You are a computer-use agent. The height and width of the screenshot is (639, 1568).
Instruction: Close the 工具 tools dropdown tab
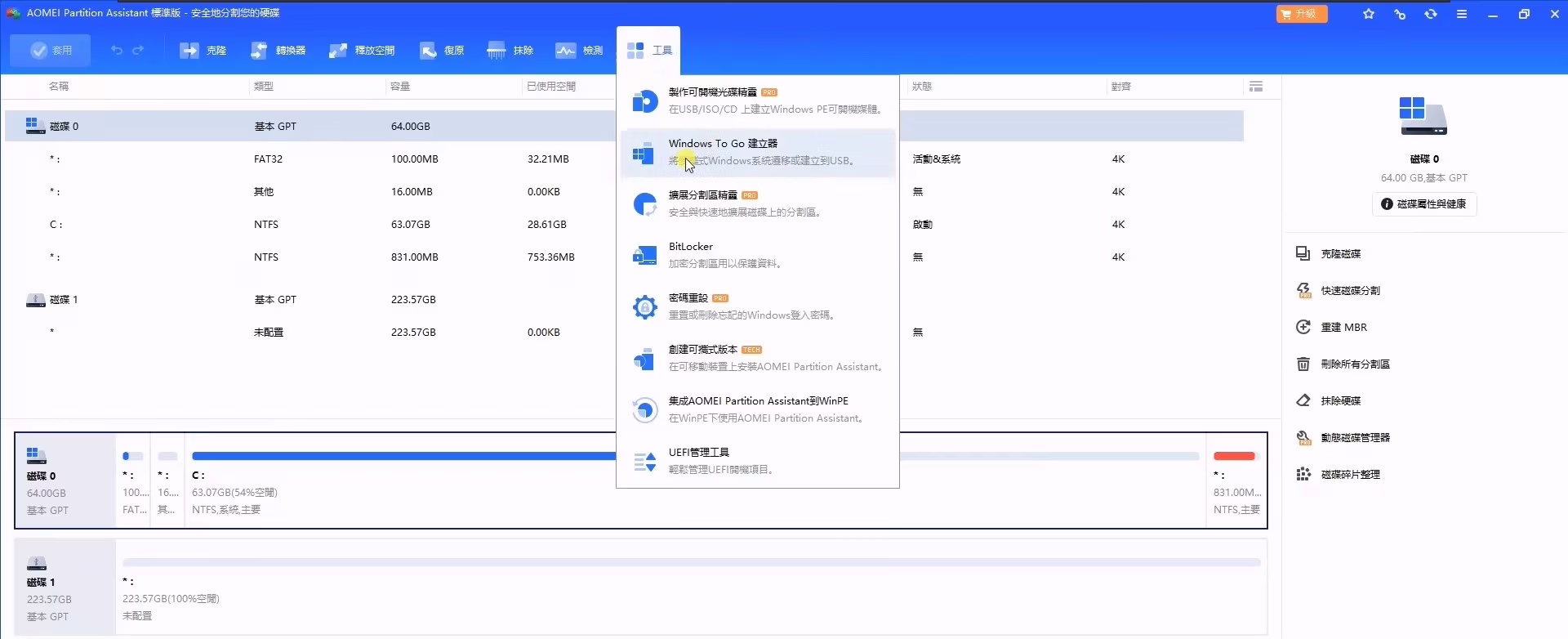tap(649, 51)
